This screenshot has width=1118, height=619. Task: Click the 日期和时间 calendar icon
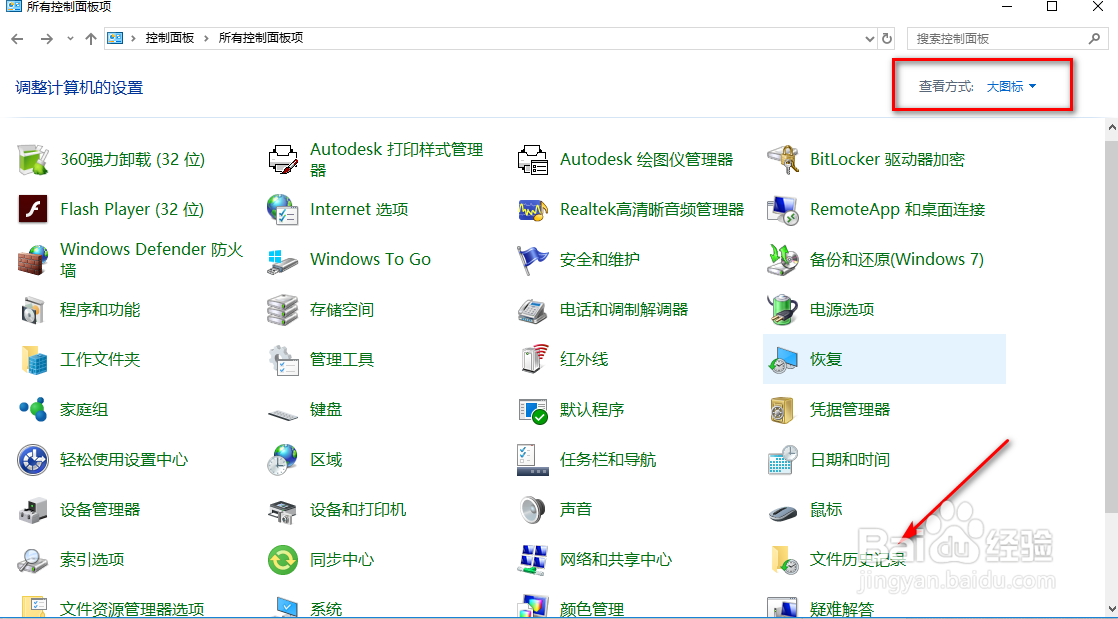[x=782, y=460]
